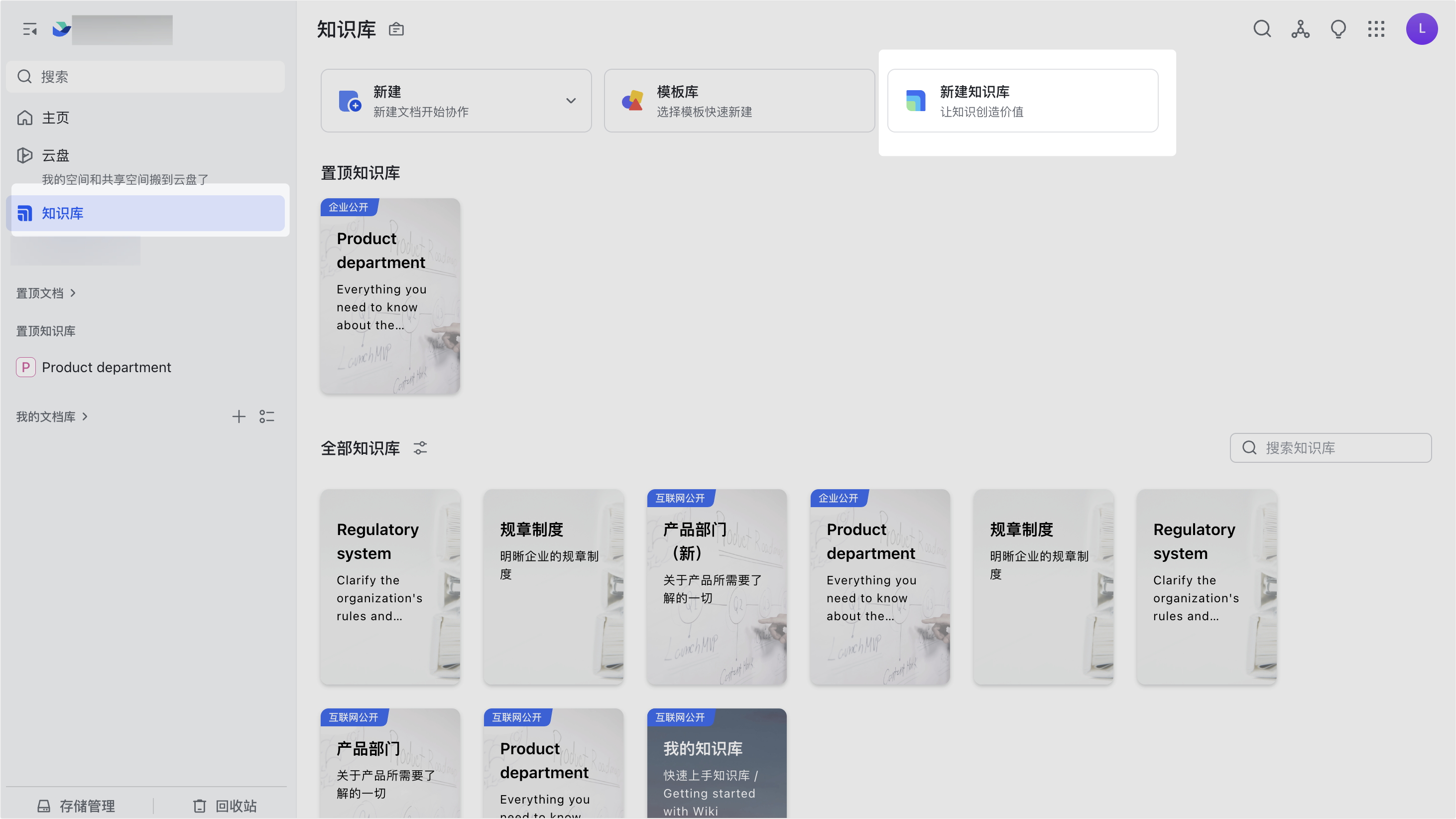This screenshot has height=819, width=1456.
Task: Open global search magnifier icon in top bar
Action: 1262,29
